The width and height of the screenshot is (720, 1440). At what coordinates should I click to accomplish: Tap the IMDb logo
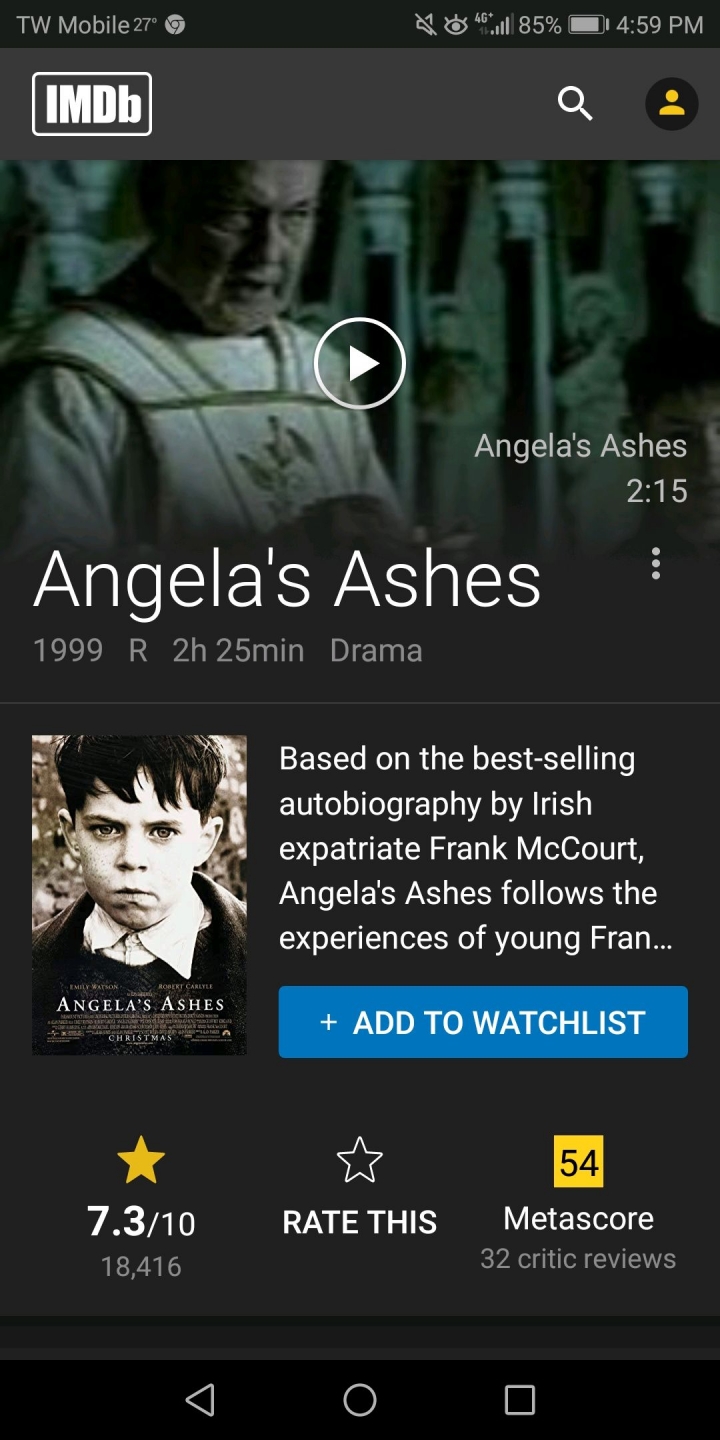coord(92,104)
